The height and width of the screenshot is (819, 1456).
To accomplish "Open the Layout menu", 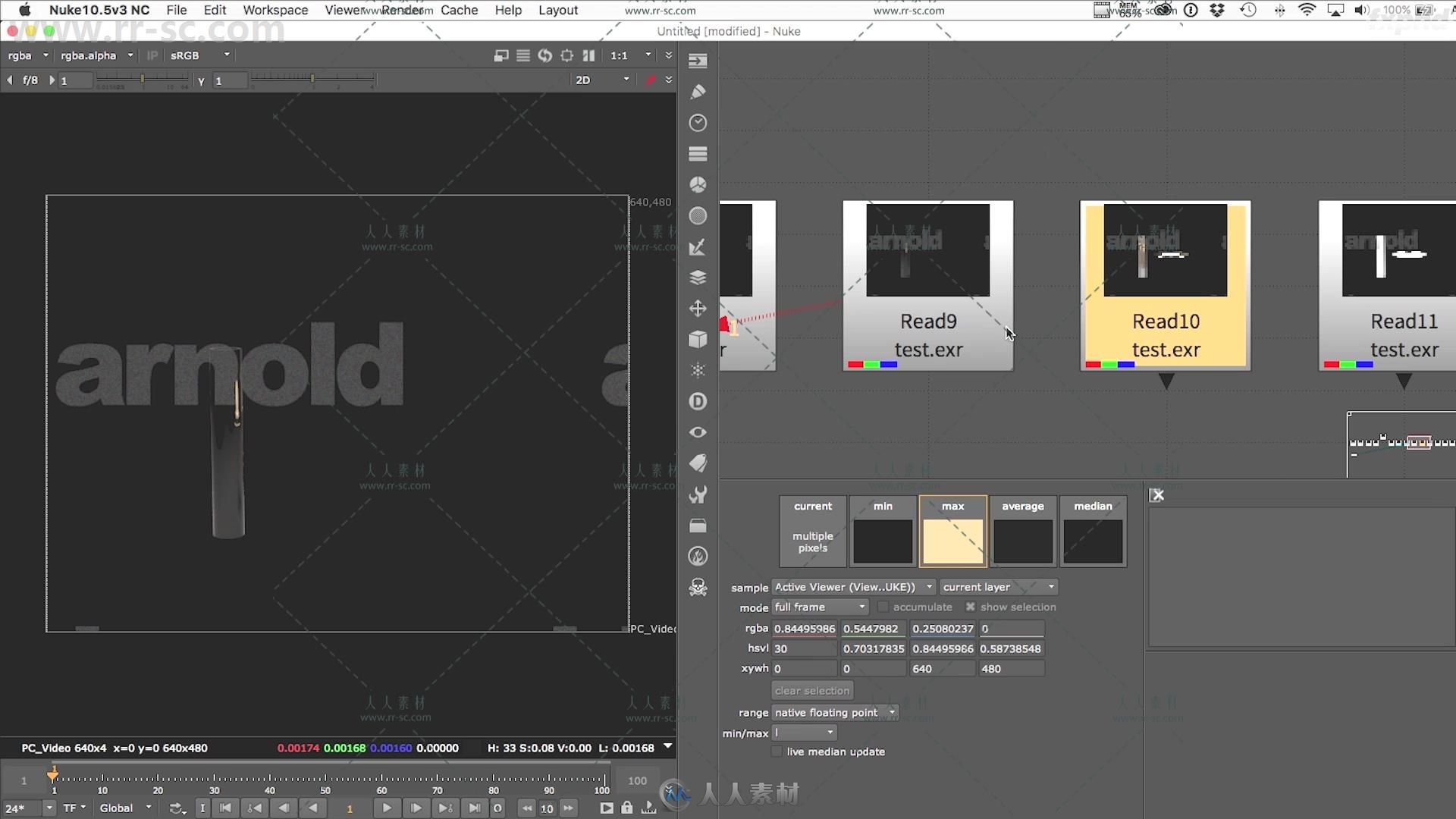I will tap(558, 10).
